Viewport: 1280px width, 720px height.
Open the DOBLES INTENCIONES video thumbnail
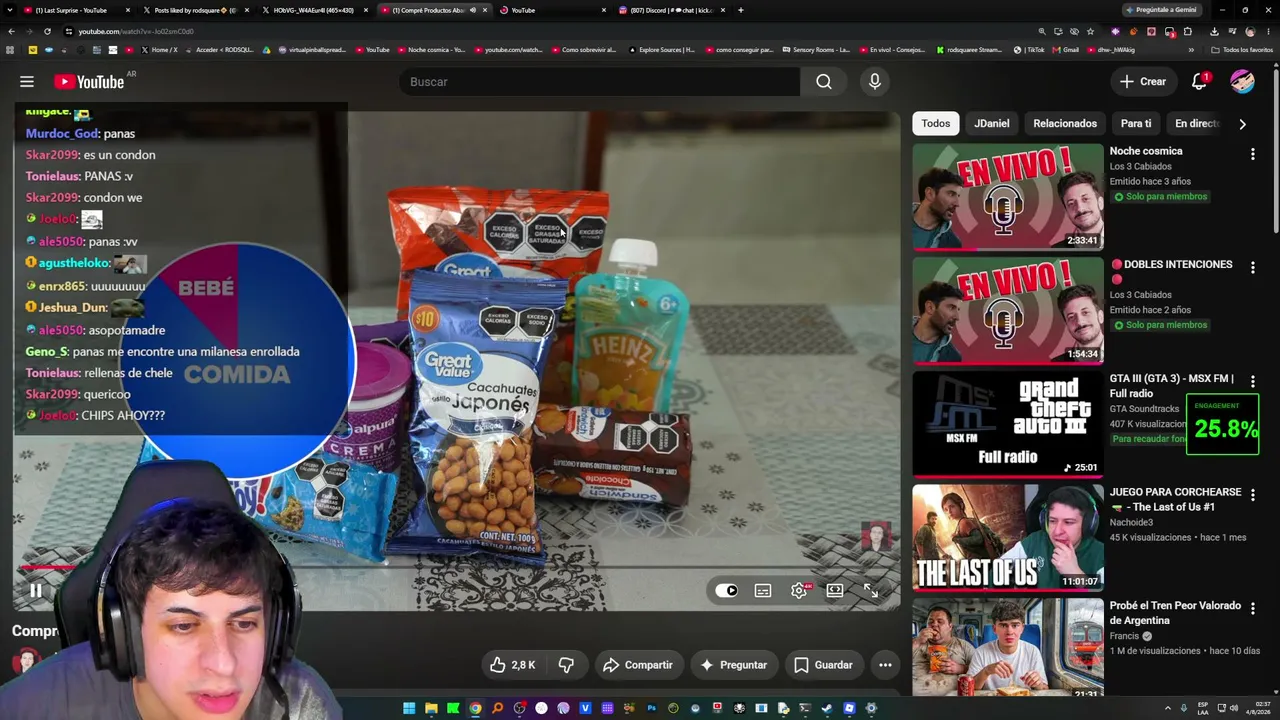(x=1008, y=310)
